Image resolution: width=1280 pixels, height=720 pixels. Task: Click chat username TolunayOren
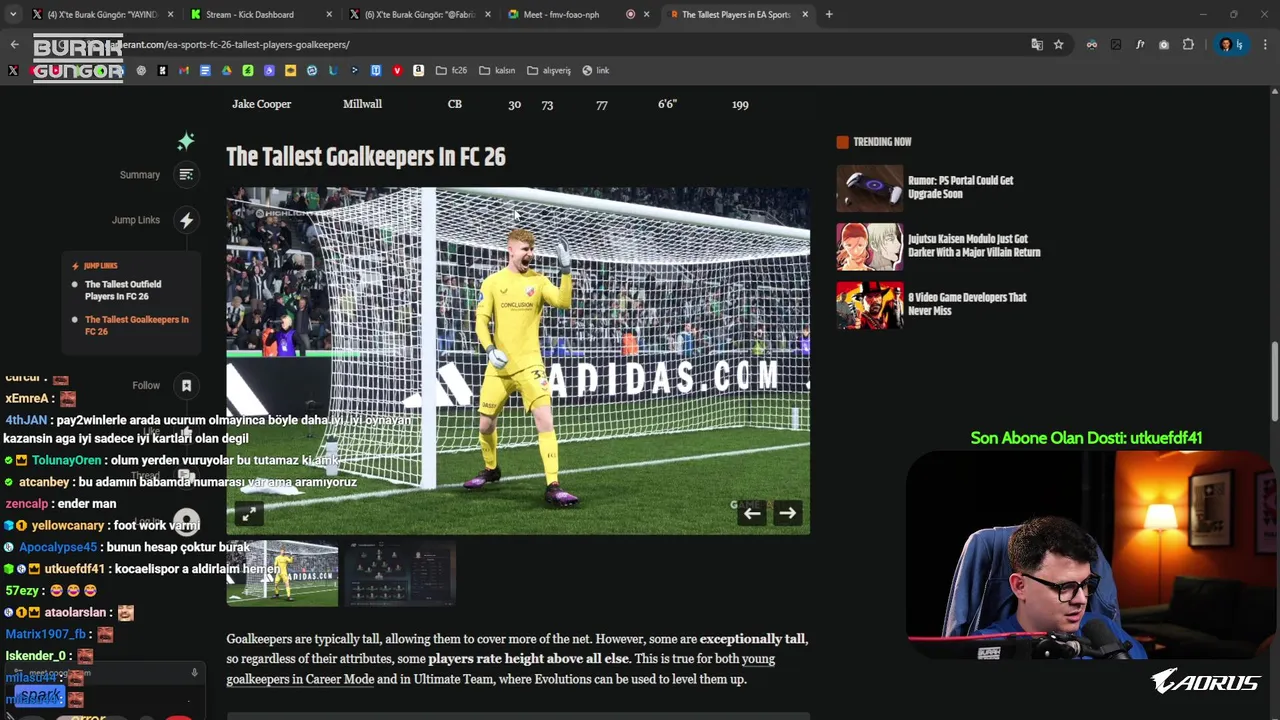coord(66,460)
